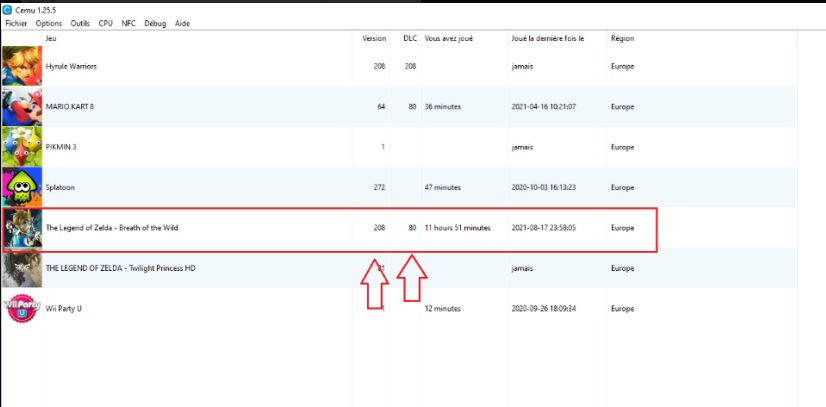
Task: Click the Cemu app icon in title bar
Action: (x=8, y=9)
